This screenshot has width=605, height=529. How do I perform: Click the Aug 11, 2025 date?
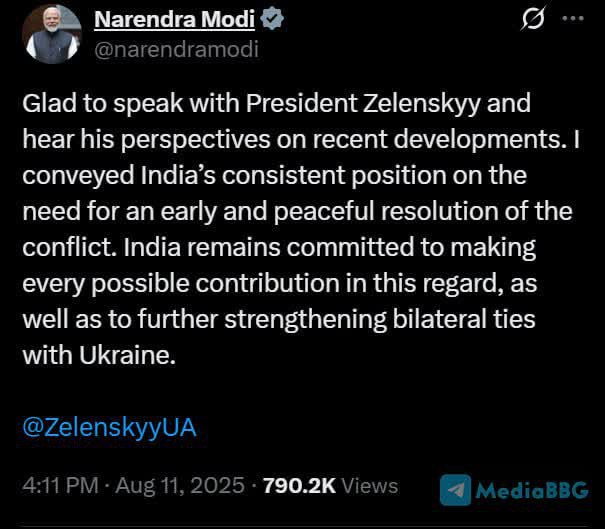point(180,485)
